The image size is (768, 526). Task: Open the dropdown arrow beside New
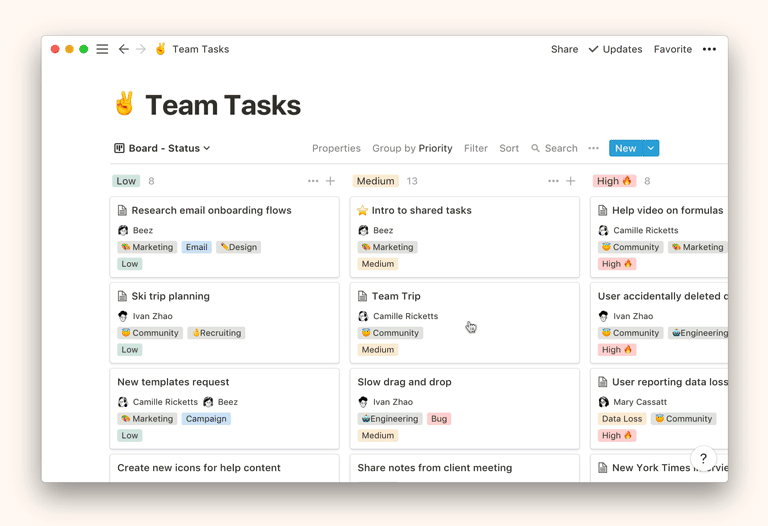click(651, 148)
